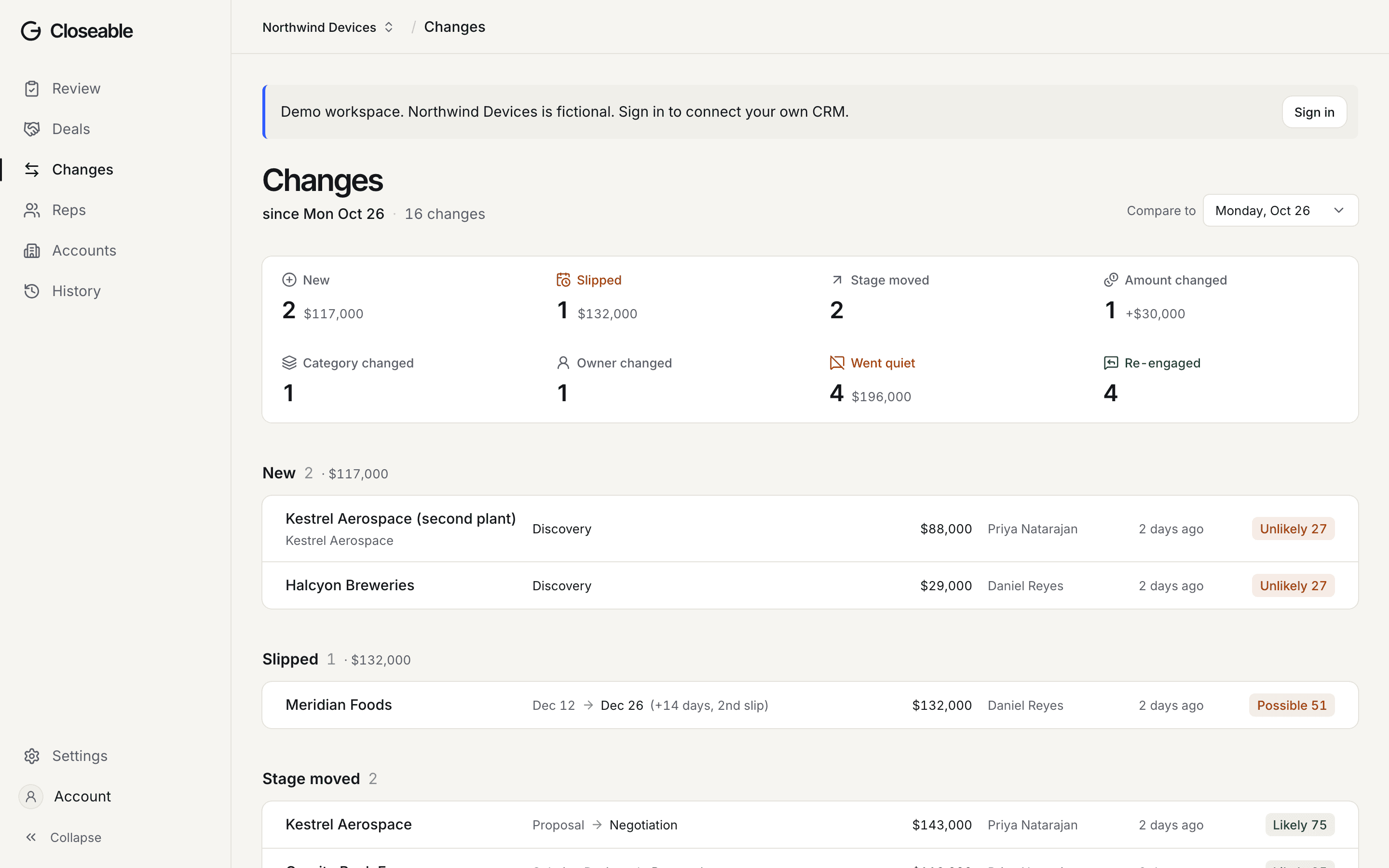Click the Re-engaged message icon
The width and height of the screenshot is (1389, 868).
coord(1111,363)
